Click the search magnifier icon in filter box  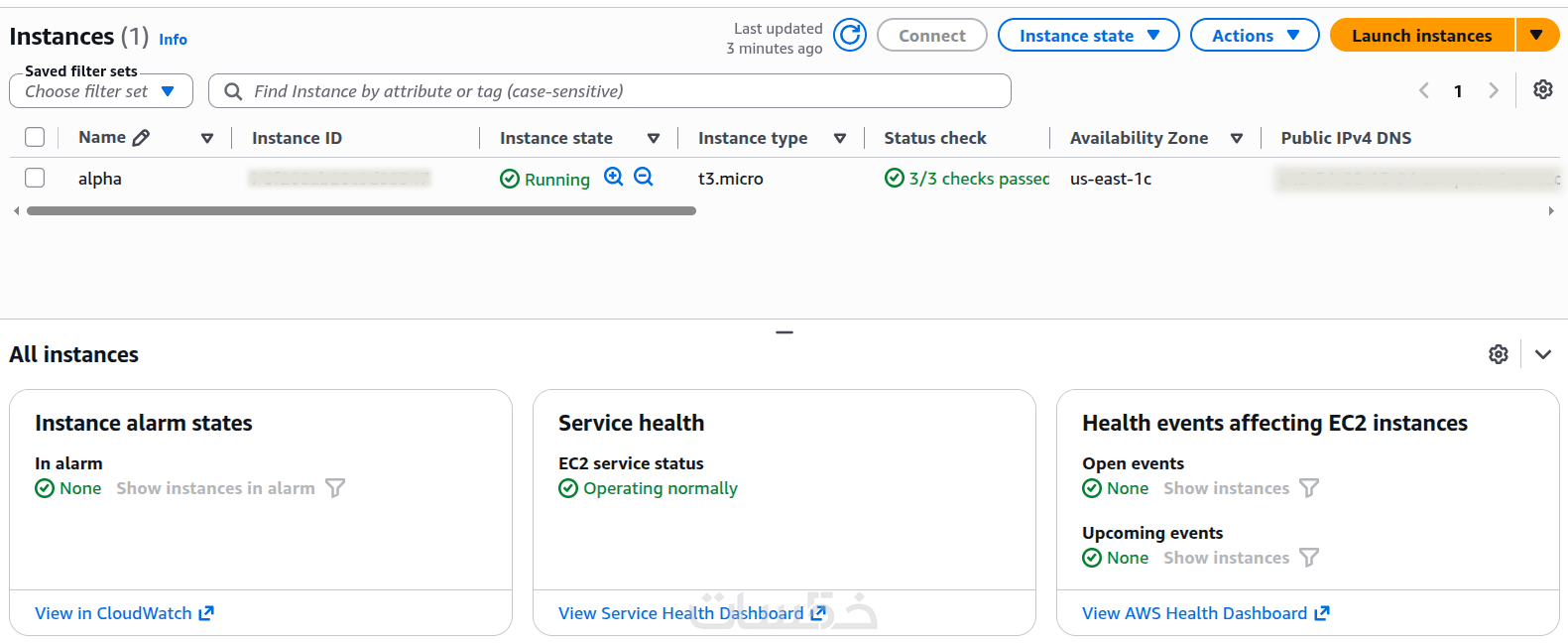233,91
